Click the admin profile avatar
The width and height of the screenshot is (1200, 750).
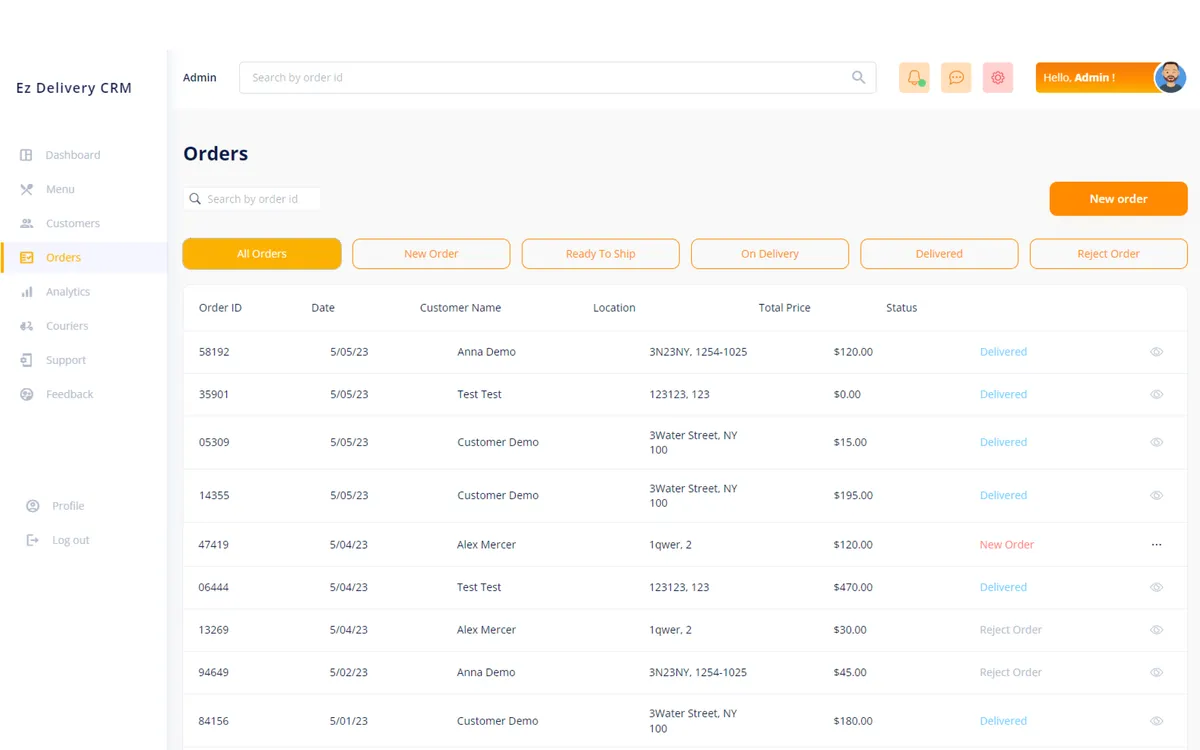(1170, 77)
